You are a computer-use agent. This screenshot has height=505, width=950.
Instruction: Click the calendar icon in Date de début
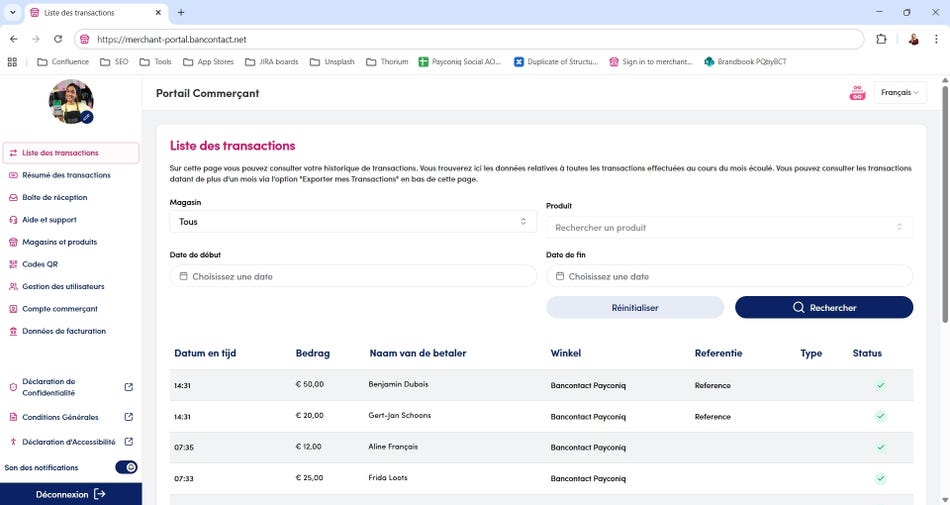coord(183,276)
